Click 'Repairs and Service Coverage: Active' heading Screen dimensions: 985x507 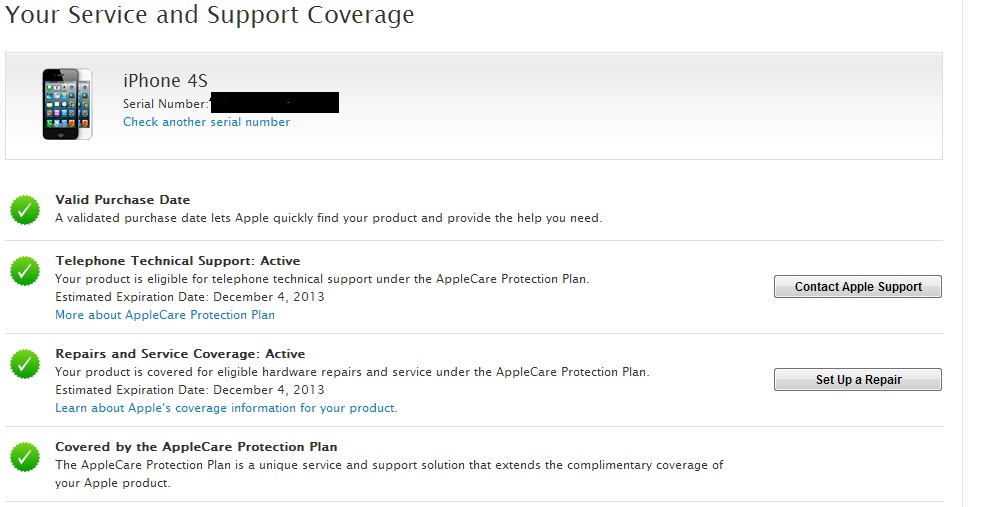[180, 354]
